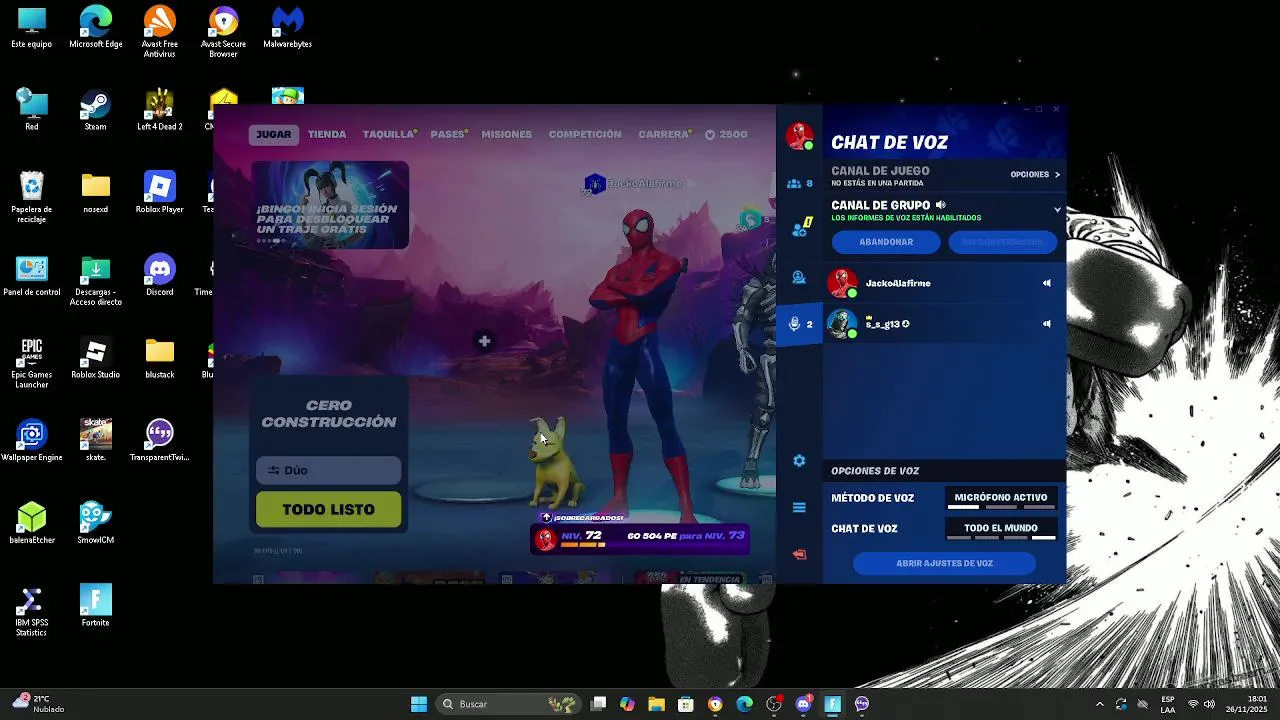Click the Buscar taskbar search box

[511, 704]
